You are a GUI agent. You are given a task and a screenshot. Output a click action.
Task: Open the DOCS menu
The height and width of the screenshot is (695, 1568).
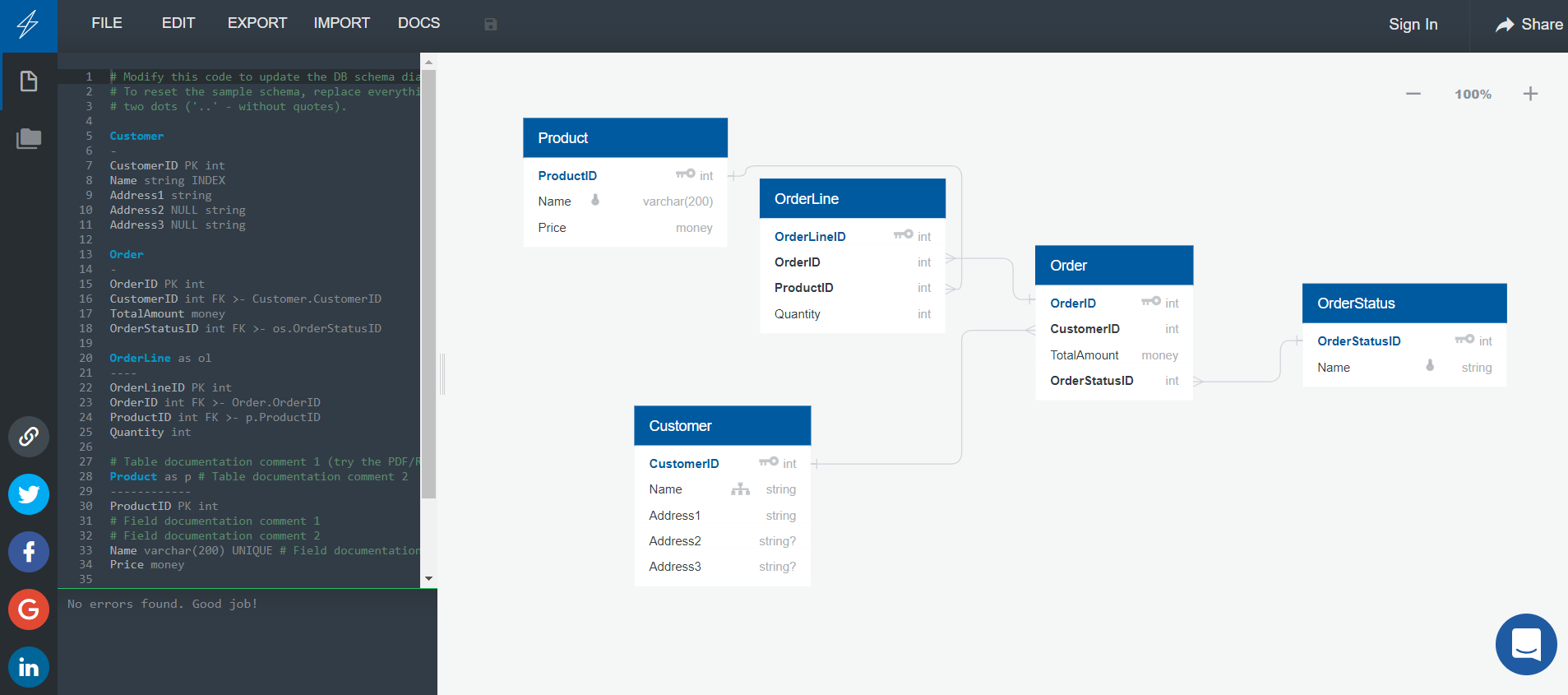[x=419, y=23]
